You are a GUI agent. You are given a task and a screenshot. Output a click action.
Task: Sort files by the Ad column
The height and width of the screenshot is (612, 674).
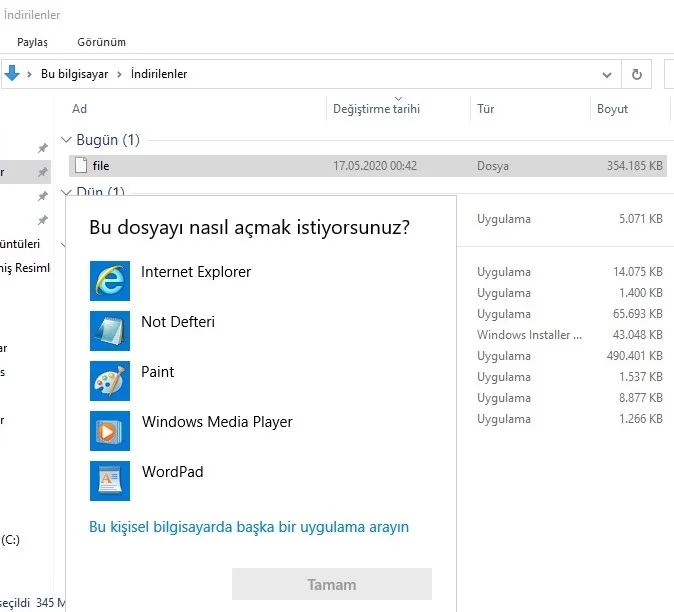tap(79, 109)
